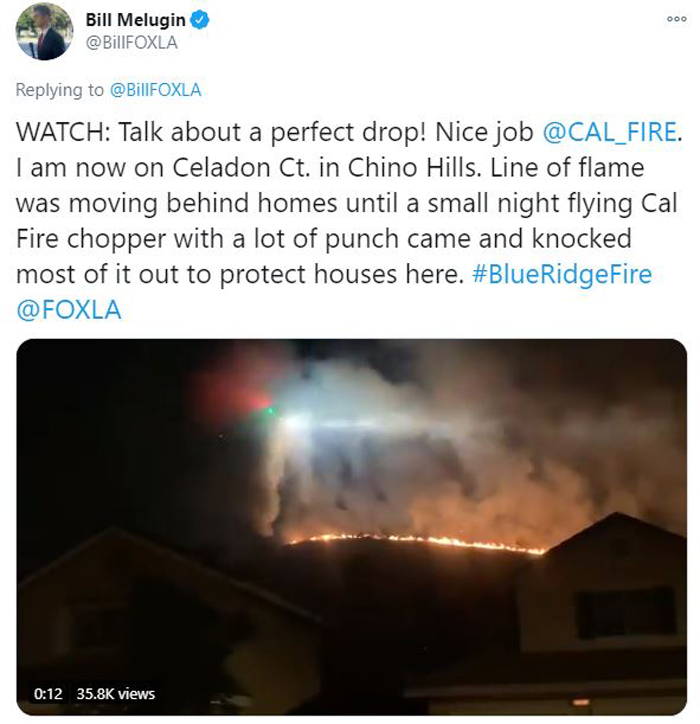The width and height of the screenshot is (700, 724).
Task: Click the @BillFOXLA handle under the name
Action: point(132,43)
